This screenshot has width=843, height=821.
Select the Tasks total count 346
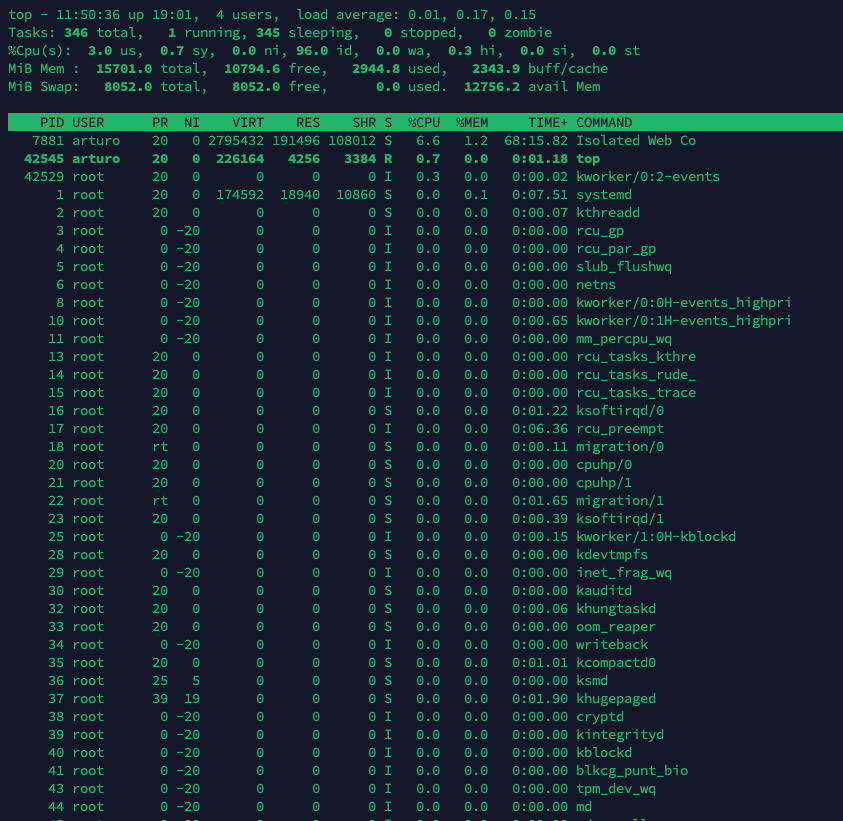point(76,33)
